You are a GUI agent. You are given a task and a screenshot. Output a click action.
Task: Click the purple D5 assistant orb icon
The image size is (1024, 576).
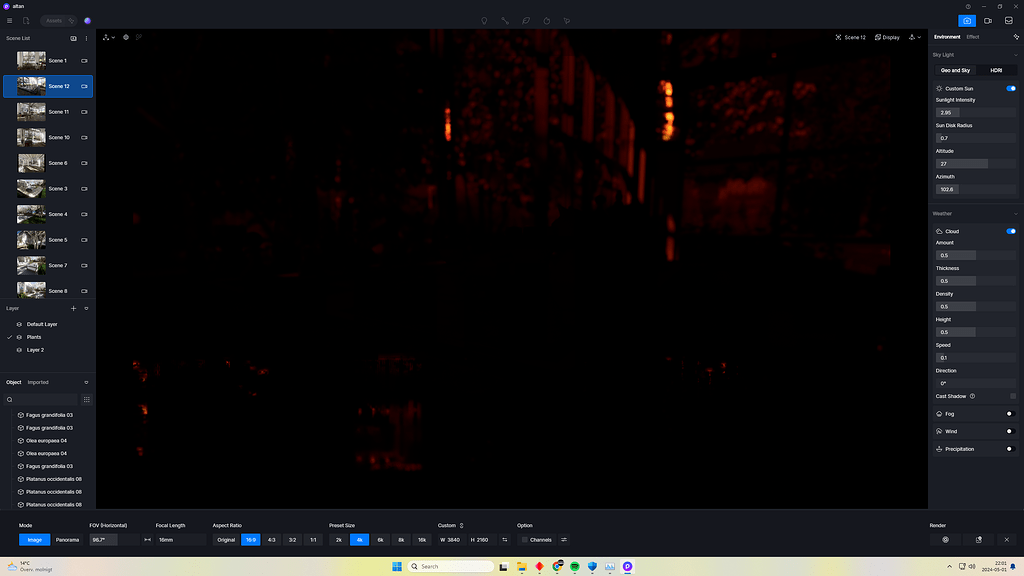point(88,21)
